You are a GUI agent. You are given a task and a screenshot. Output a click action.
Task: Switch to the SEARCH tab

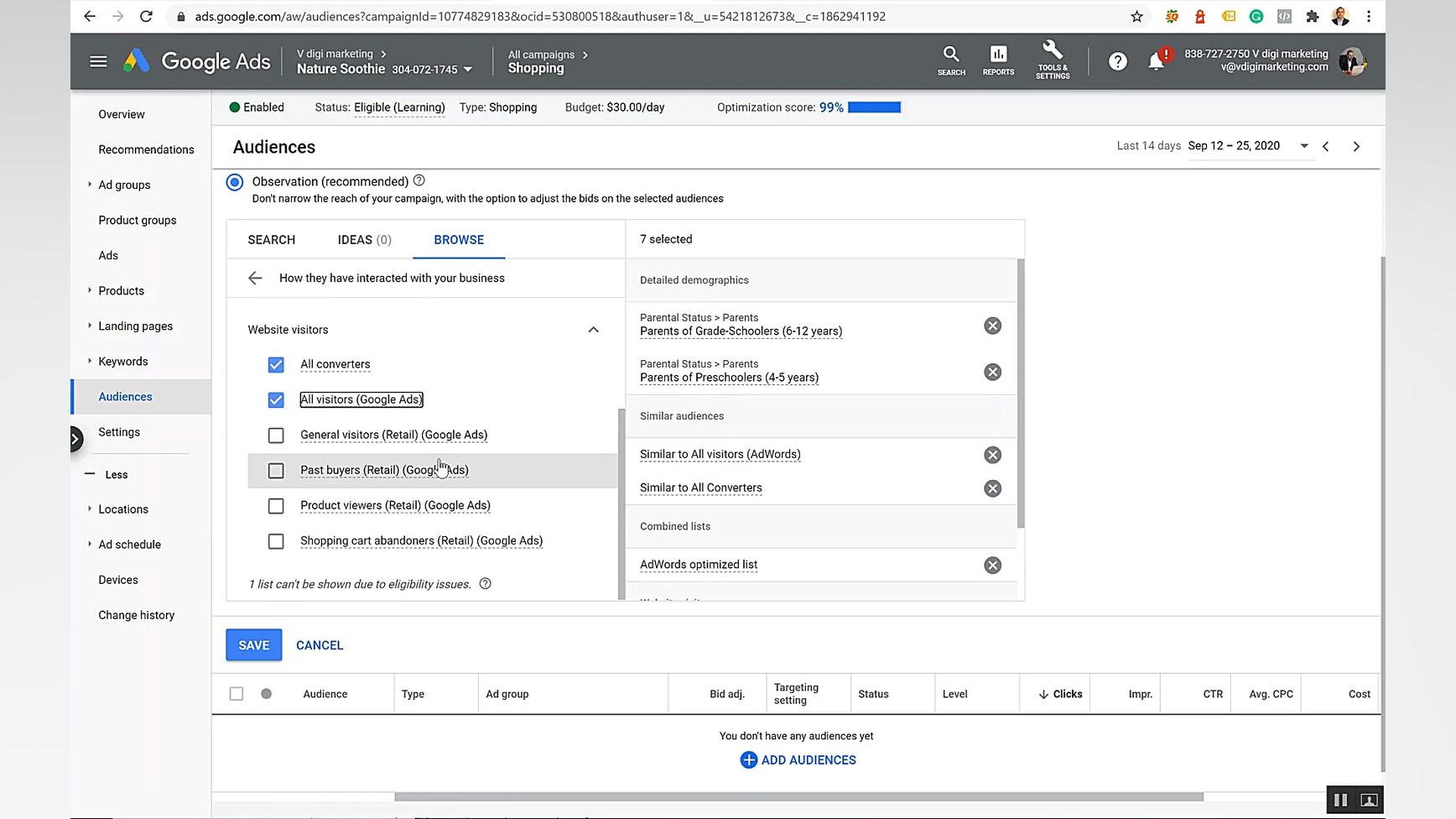click(271, 240)
